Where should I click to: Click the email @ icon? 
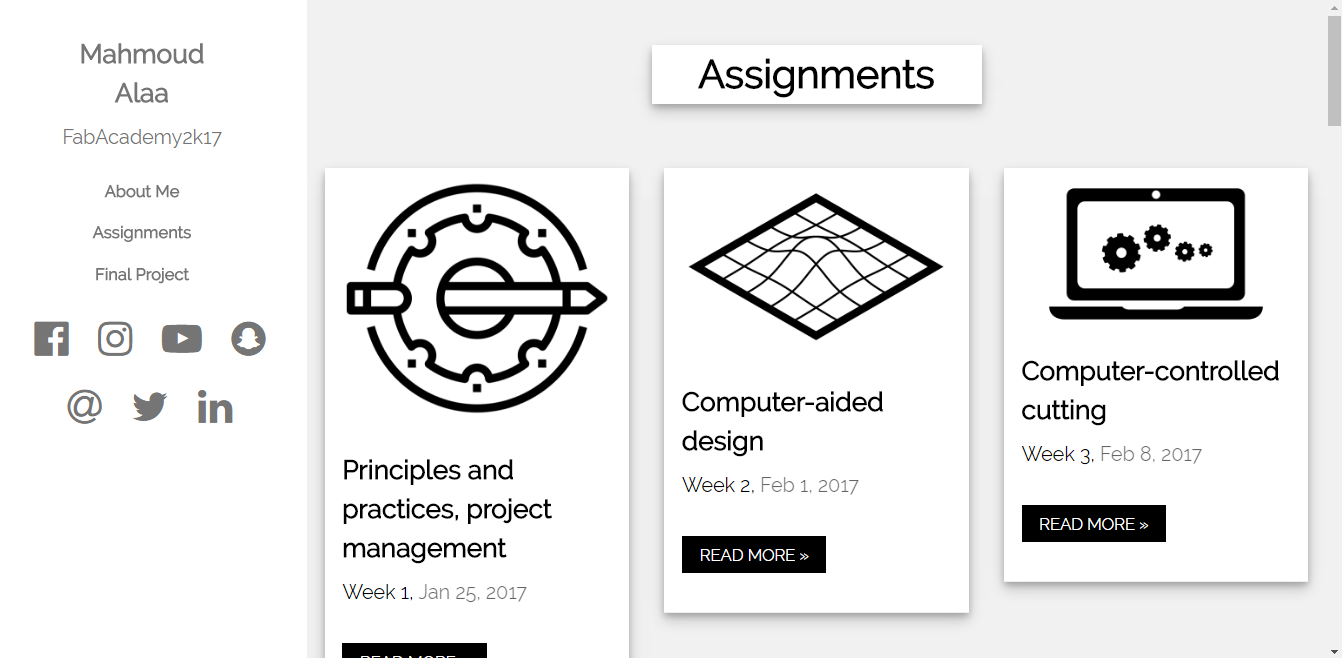pyautogui.click(x=85, y=407)
